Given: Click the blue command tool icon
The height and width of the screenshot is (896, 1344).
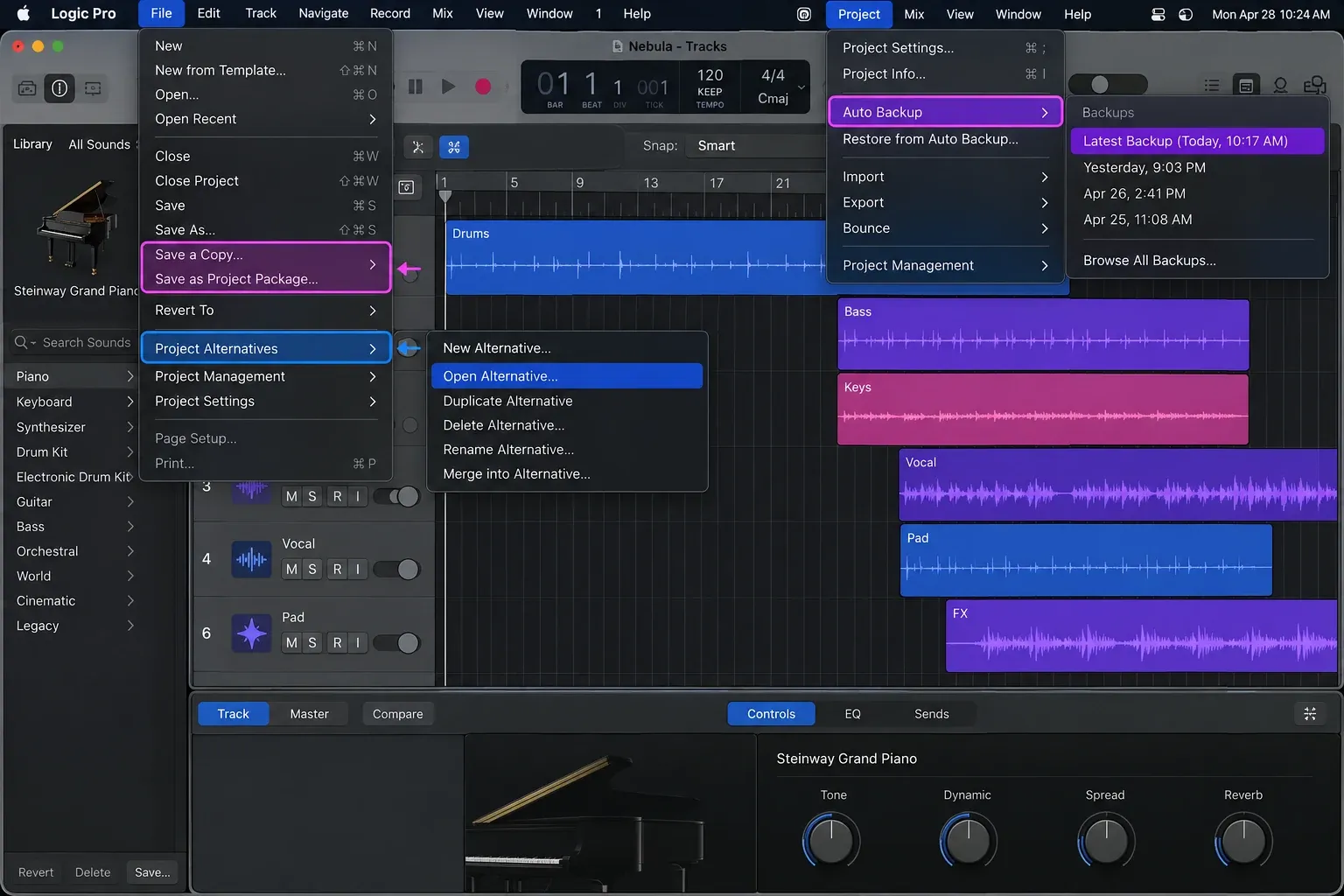Looking at the screenshot, I should click(453, 147).
